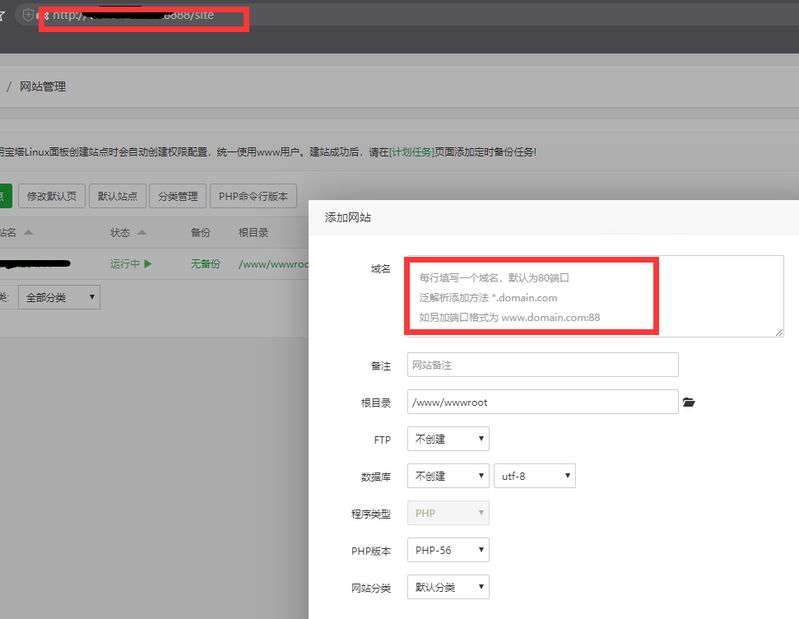
Task: Open 分类管理 category management
Action: pos(178,197)
